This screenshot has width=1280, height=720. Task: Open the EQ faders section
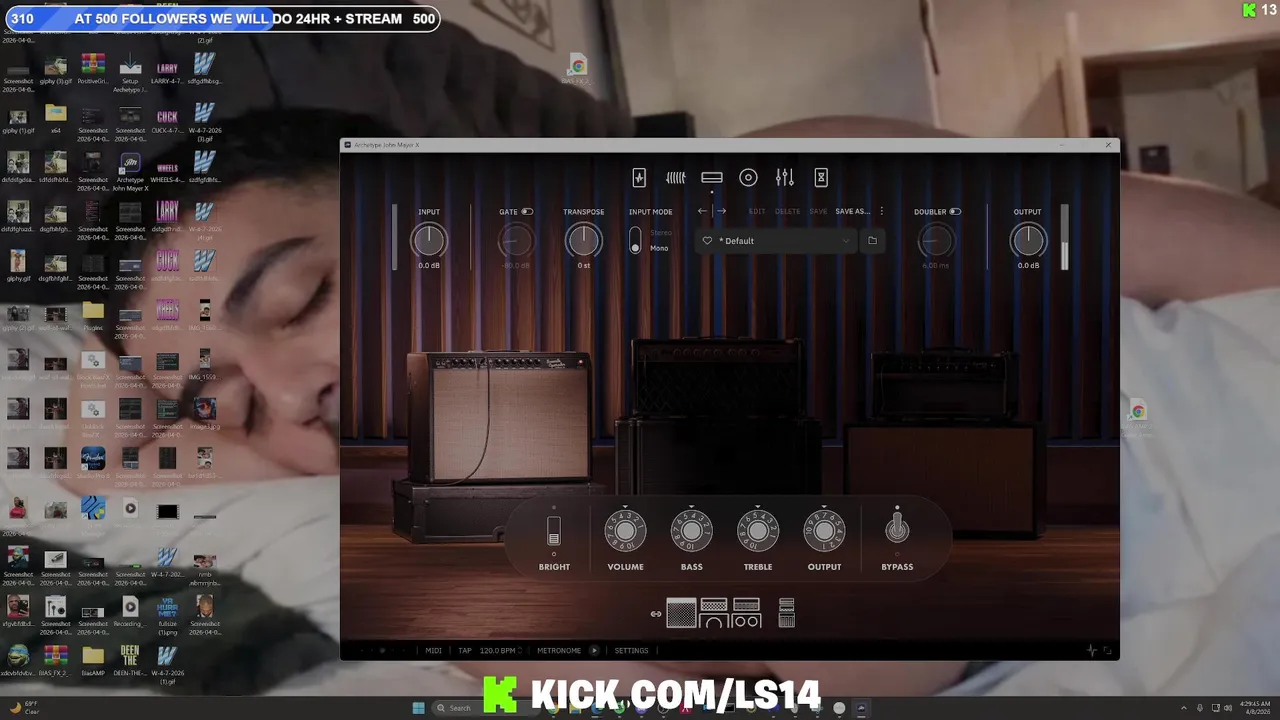pos(785,178)
